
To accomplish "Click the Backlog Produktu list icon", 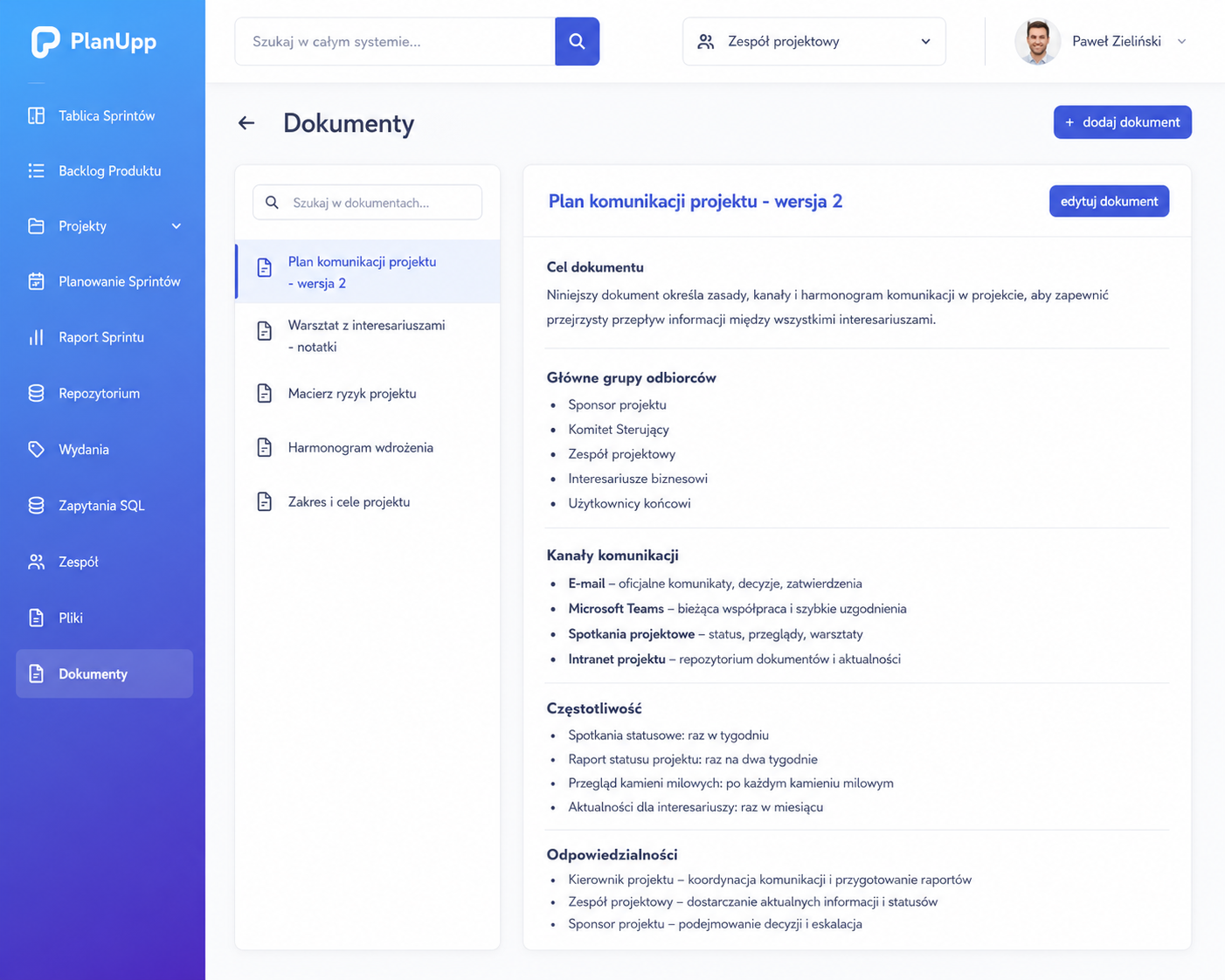I will [x=36, y=170].
